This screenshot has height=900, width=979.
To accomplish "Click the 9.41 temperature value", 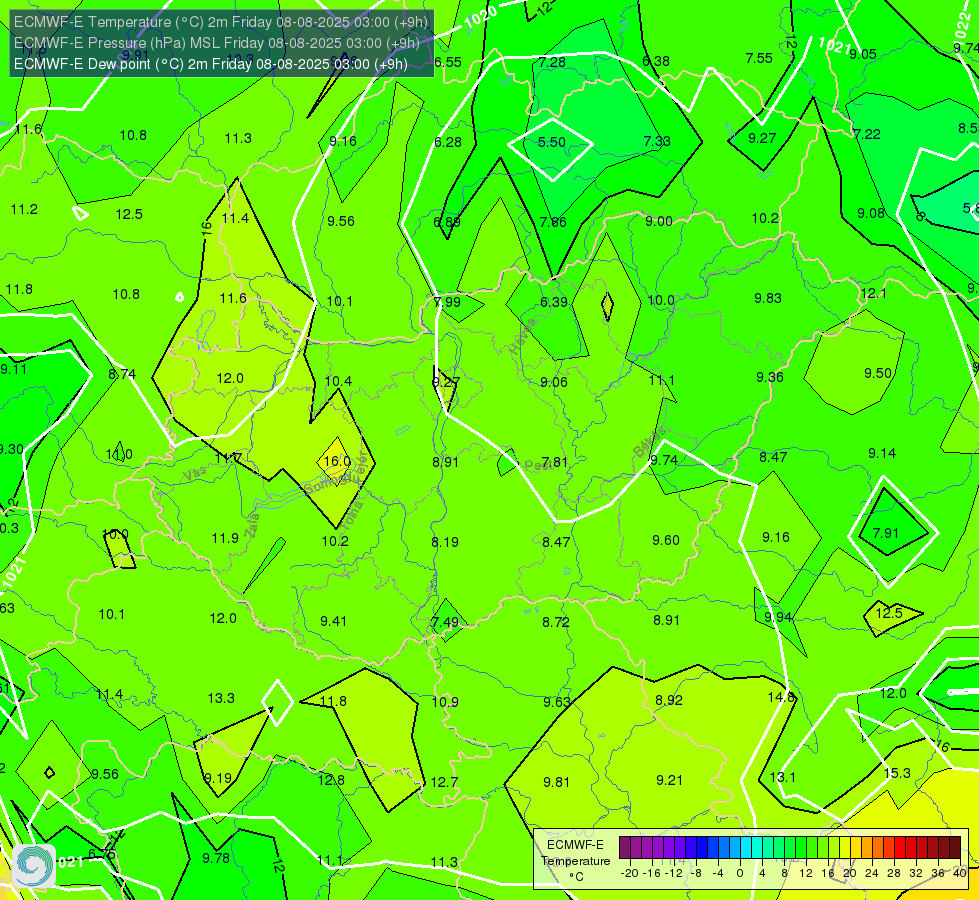I will click(333, 621).
